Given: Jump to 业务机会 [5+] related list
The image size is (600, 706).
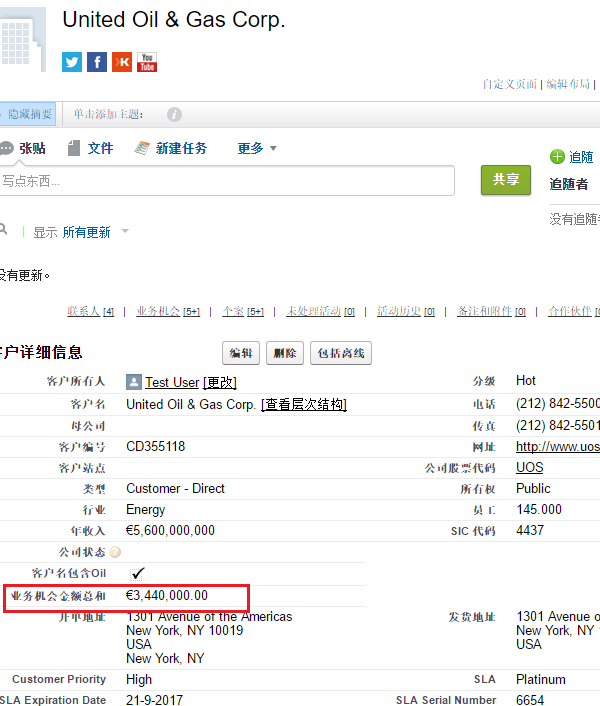Looking at the screenshot, I should coord(168,311).
